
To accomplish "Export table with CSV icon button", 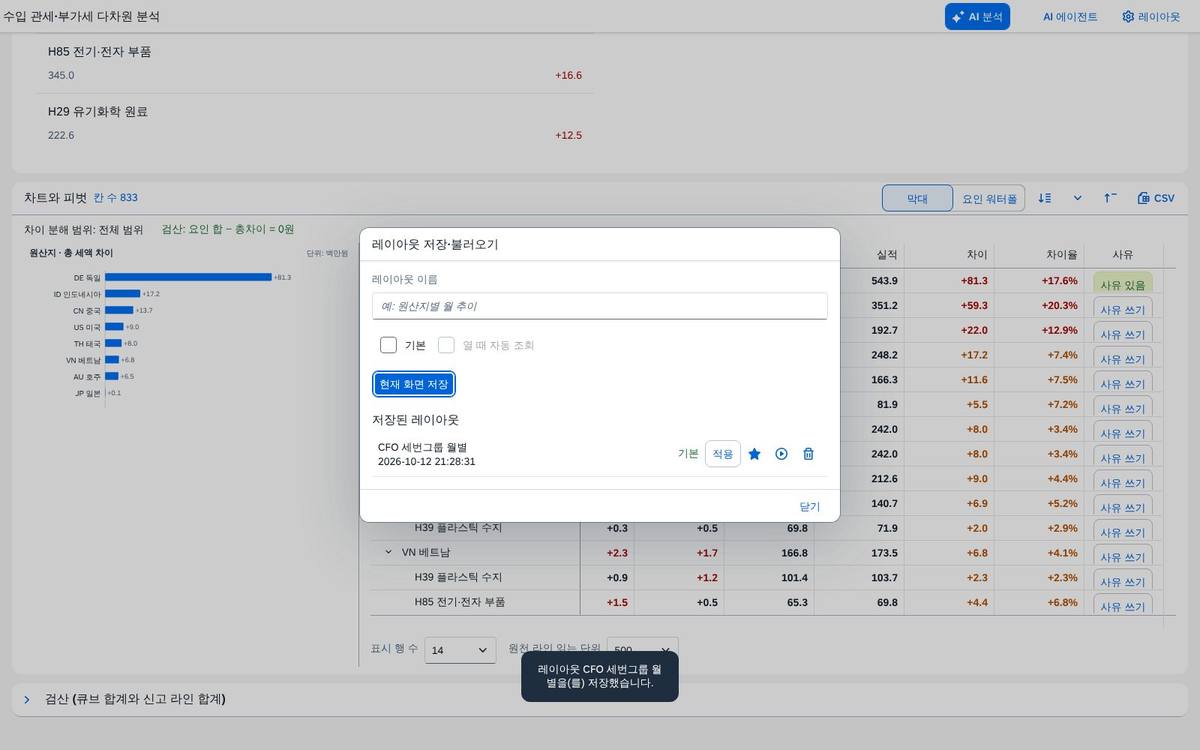I will pos(1156,198).
